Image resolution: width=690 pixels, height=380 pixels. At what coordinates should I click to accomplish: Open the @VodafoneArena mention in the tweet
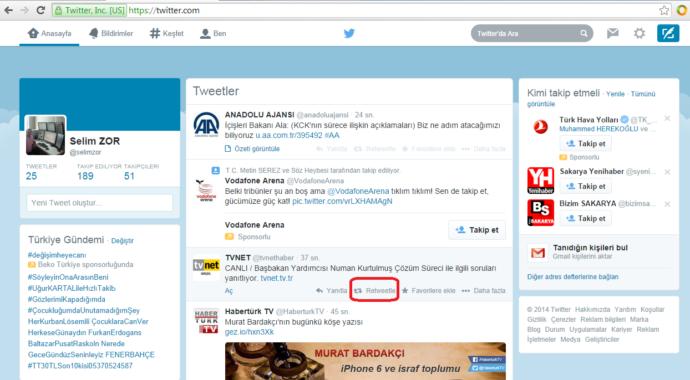358,191
